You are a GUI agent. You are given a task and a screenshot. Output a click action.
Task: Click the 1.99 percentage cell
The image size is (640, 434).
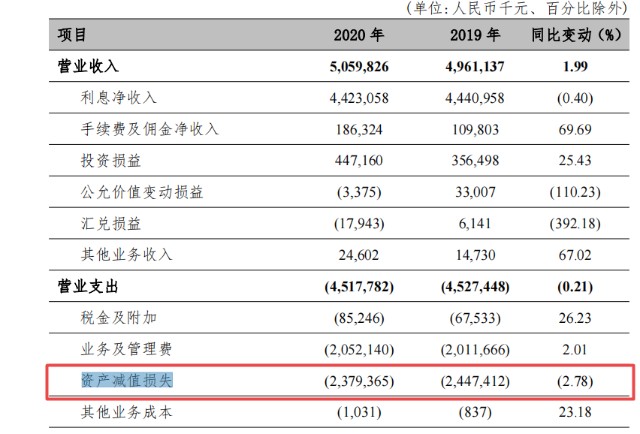(x=575, y=66)
